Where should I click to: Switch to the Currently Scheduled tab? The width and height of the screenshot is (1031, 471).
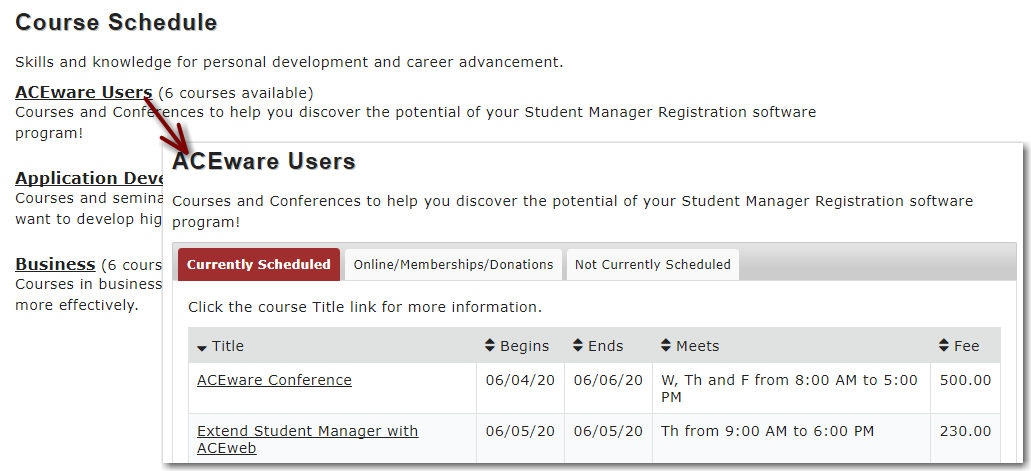point(258,264)
